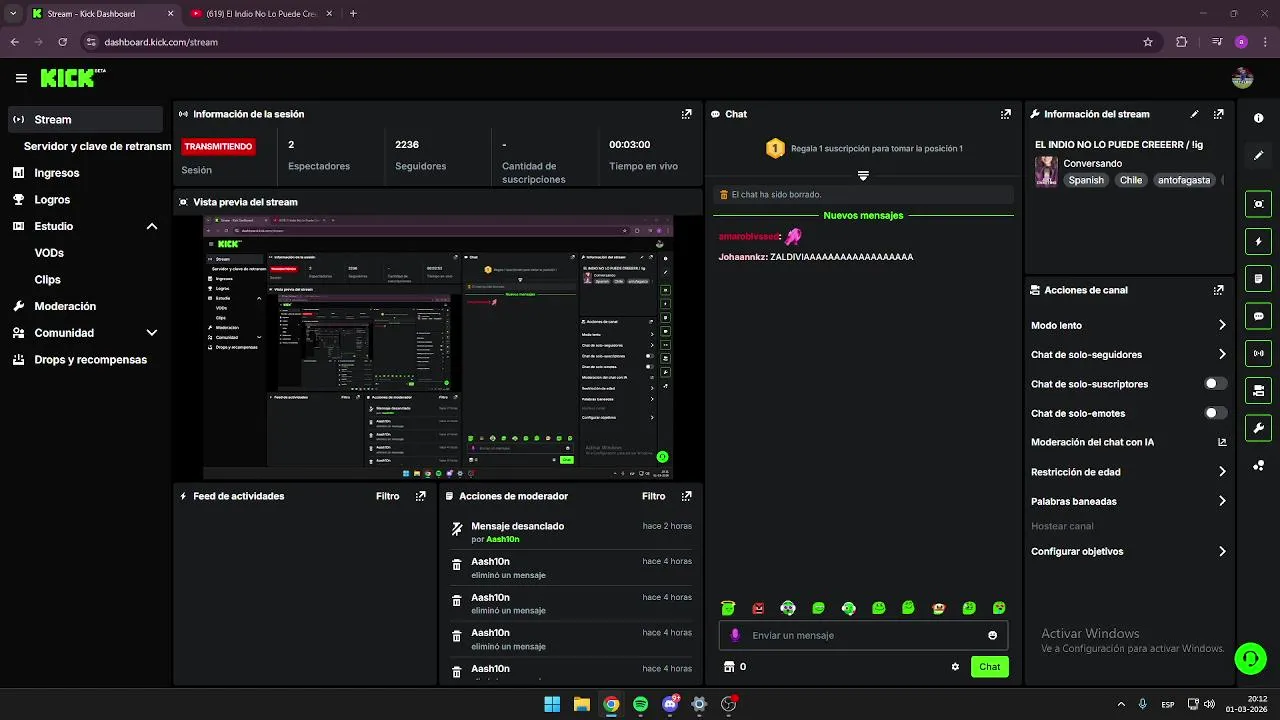Viewport: 1280px width, 720px height.
Task: Click the pencil edit icon in the right sidebar
Action: [1258, 156]
